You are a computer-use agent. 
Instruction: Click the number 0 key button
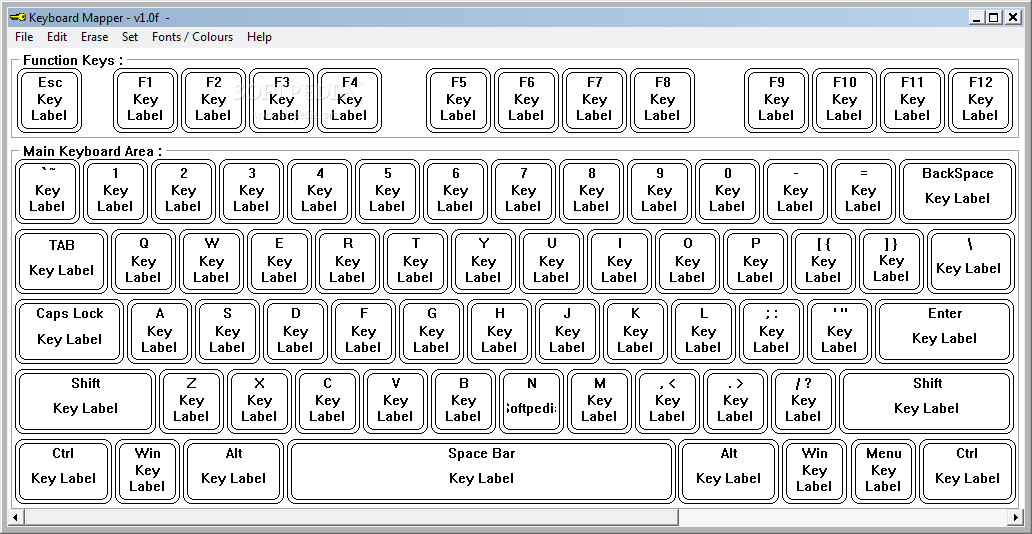point(727,191)
